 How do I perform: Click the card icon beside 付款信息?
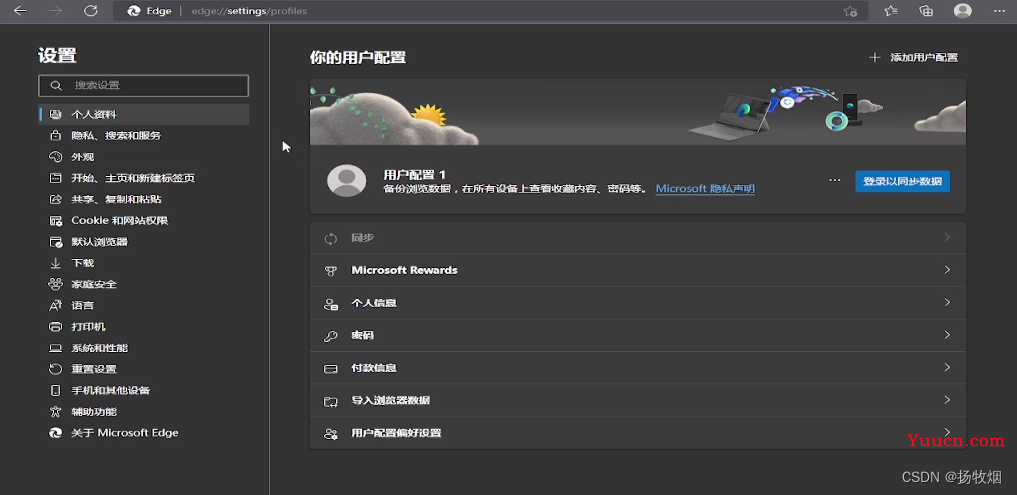(331, 368)
